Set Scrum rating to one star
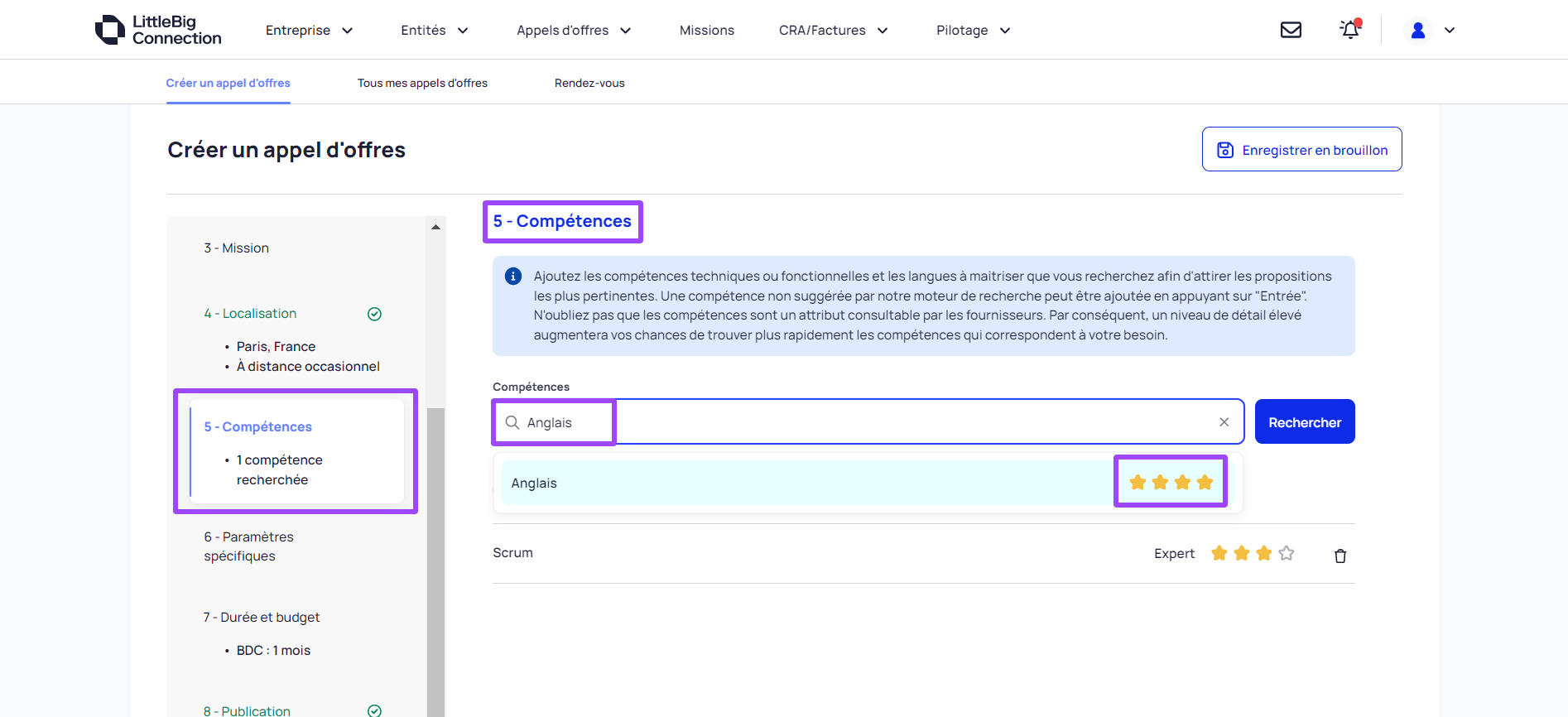Viewport: 1568px width, 717px height. tap(1219, 553)
